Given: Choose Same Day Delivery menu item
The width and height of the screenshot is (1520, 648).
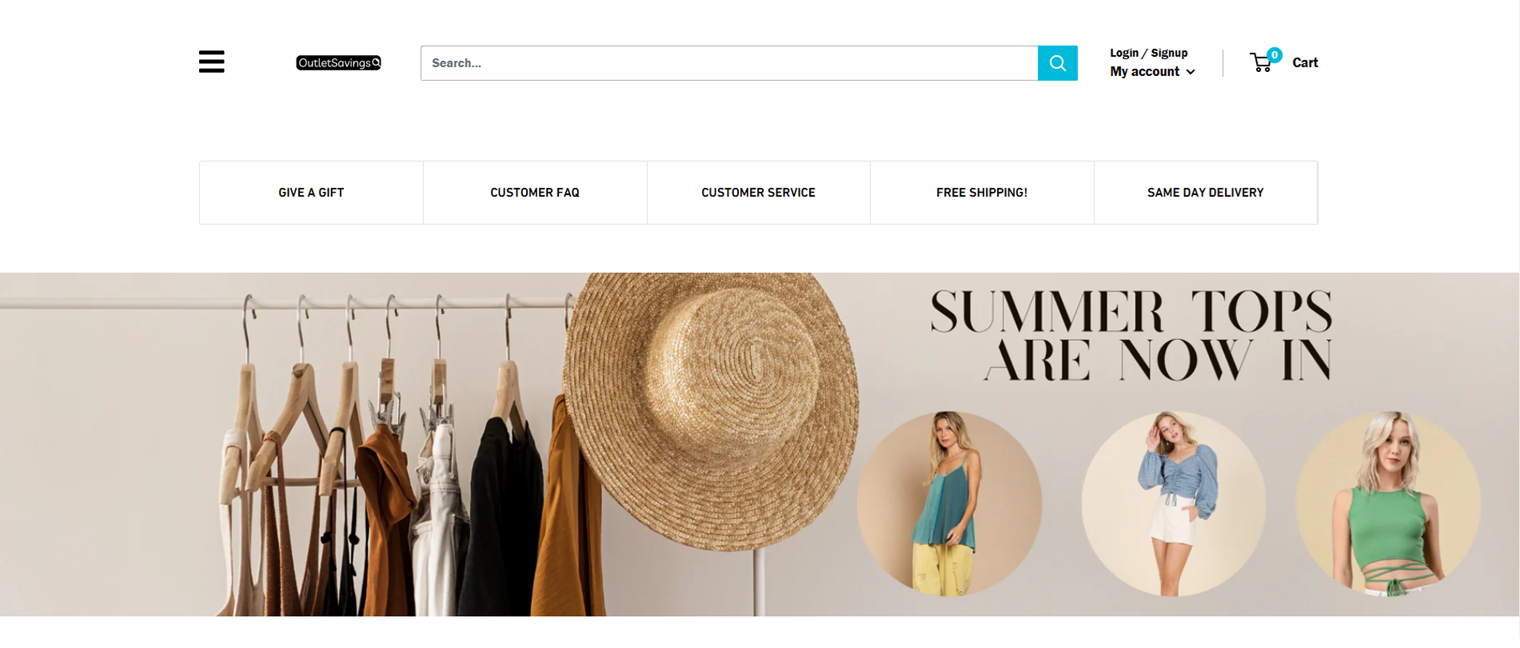Looking at the screenshot, I should [x=1205, y=193].
